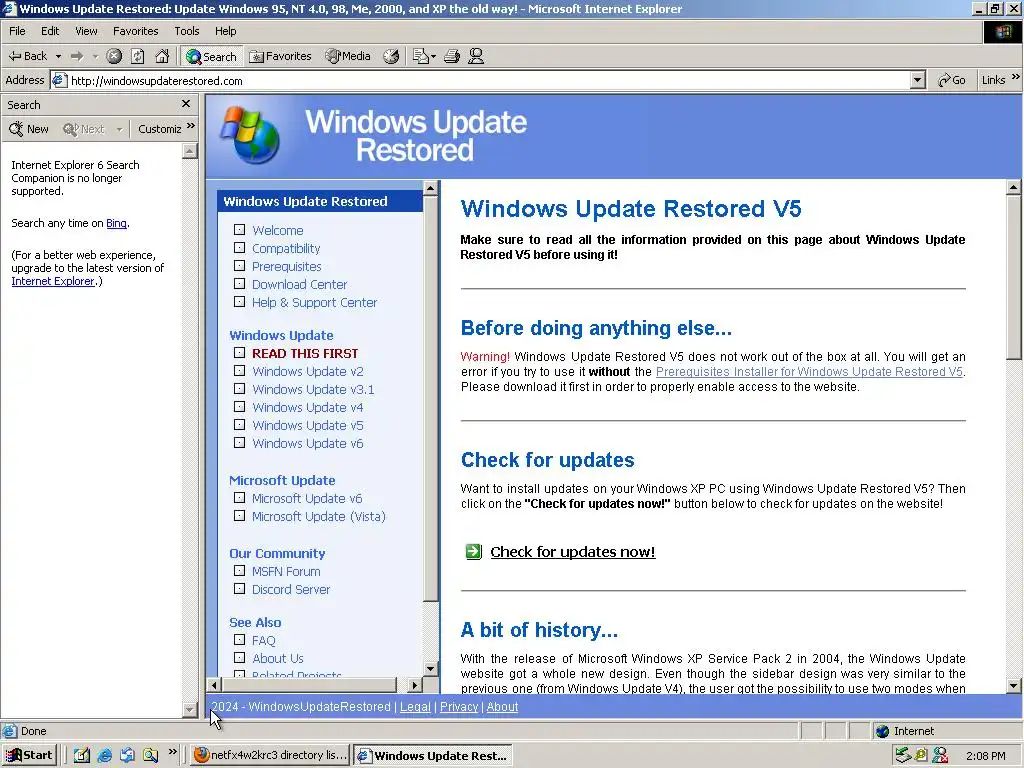Click the magnifier Quick Launch icon
Screen dimensions: 1024x768
(151, 756)
